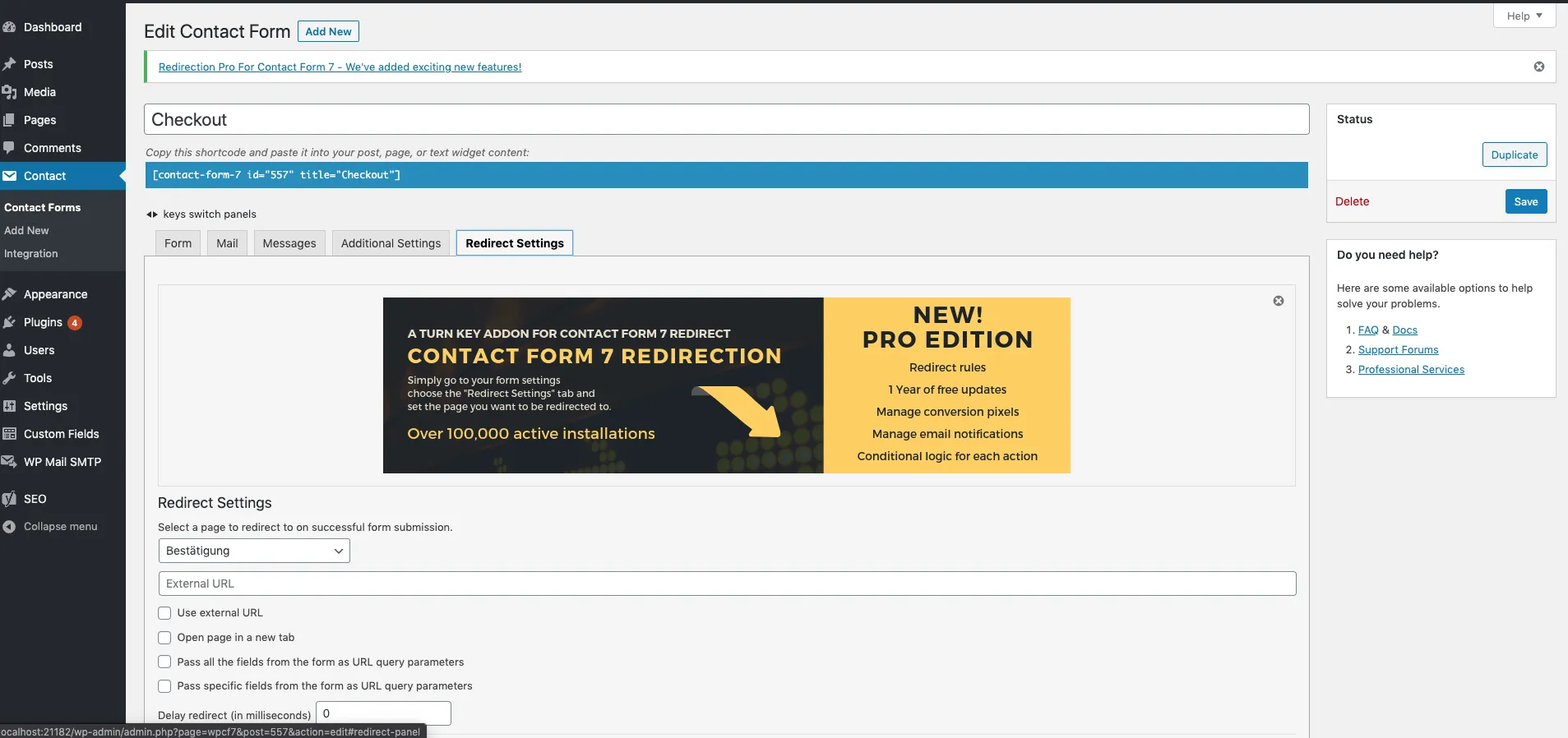1568x738 pixels.
Task: Click the Custom Fields icon
Action: point(9,434)
